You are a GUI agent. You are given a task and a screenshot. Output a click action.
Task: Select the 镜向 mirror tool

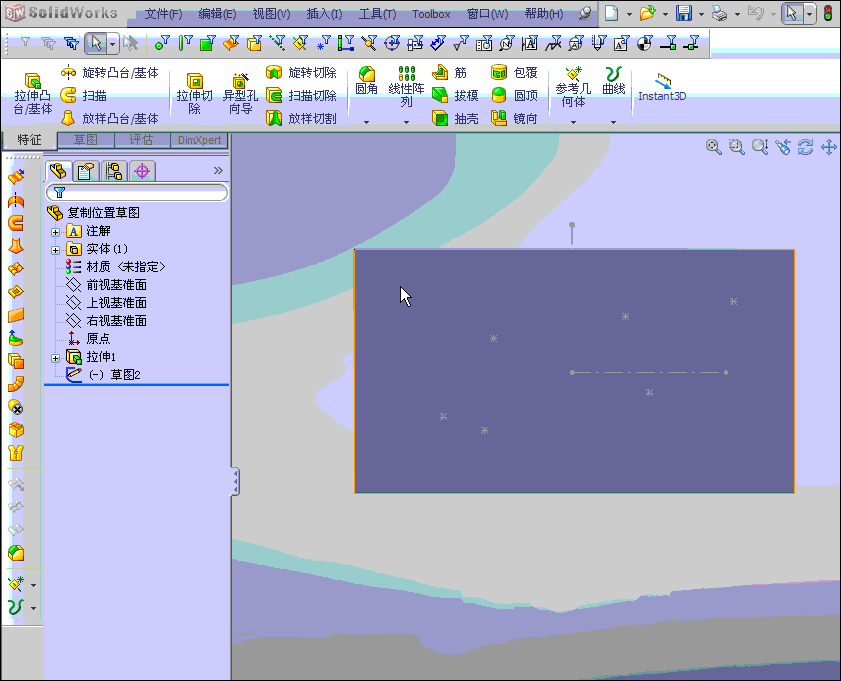tap(514, 118)
